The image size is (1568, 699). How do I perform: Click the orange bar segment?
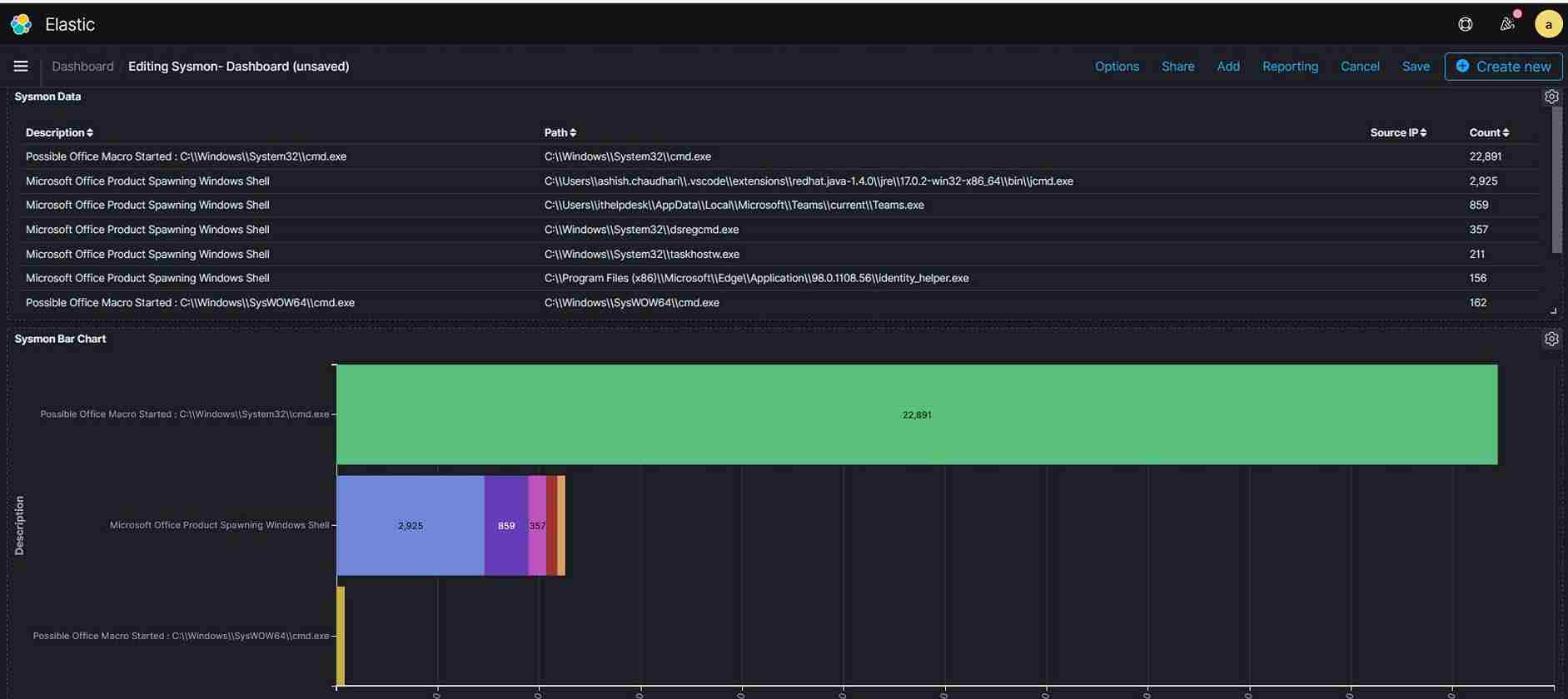coord(561,525)
